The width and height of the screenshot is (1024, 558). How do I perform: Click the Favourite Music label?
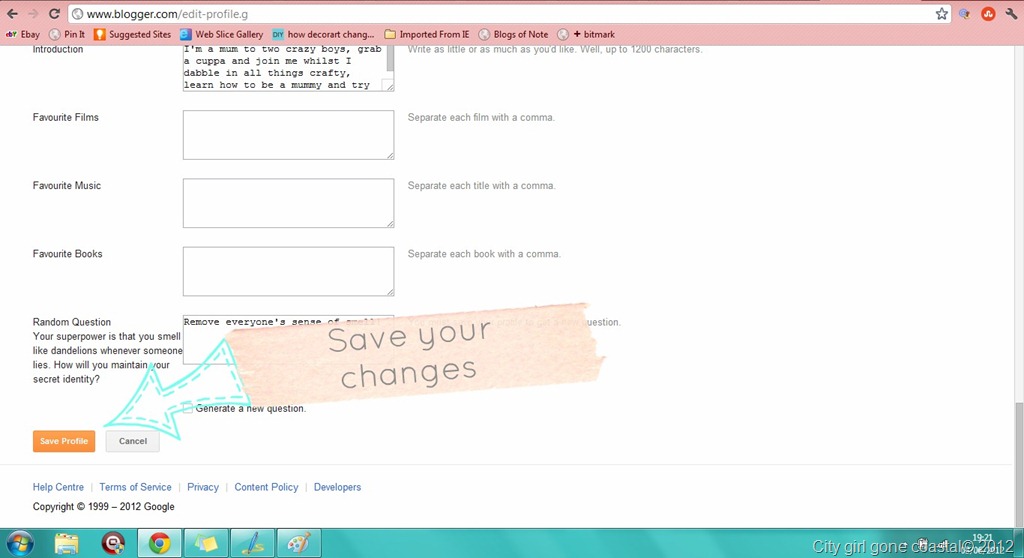67,186
